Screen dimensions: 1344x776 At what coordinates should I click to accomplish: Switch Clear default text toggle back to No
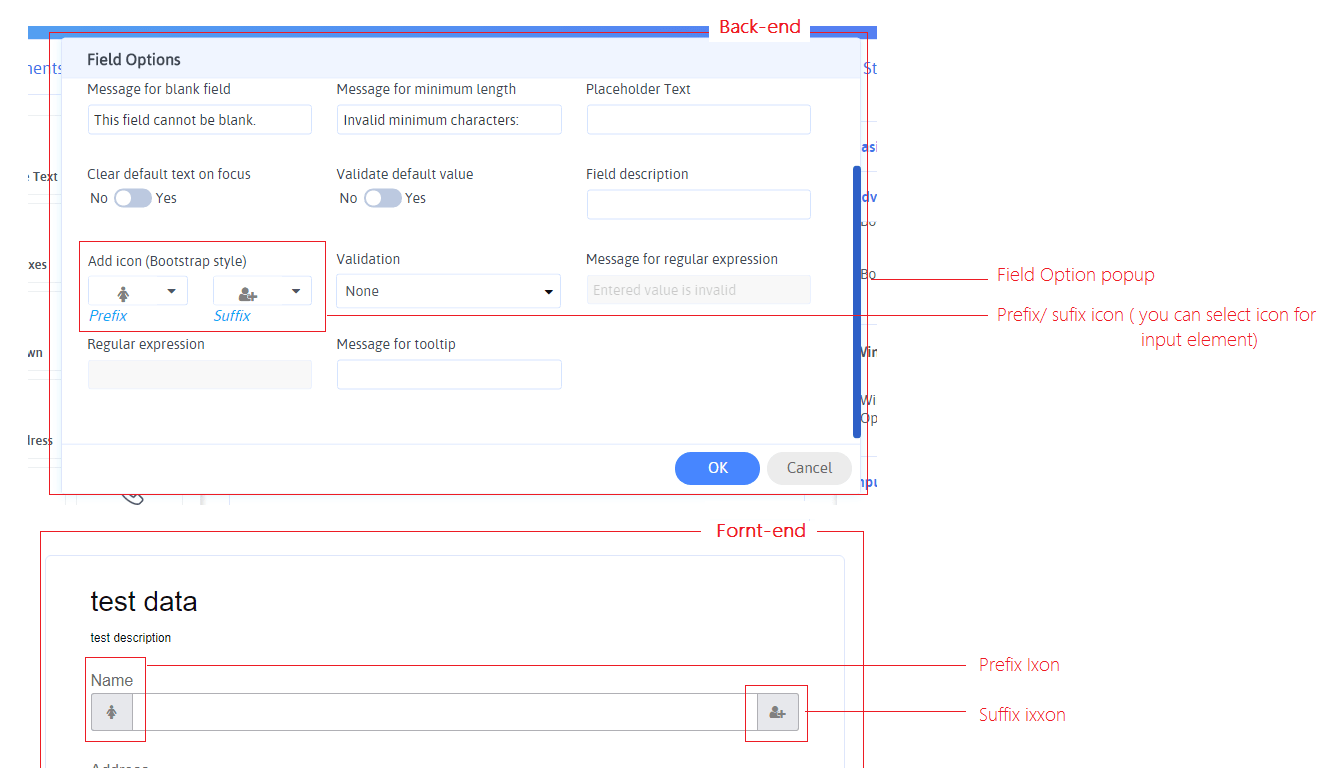coord(125,198)
